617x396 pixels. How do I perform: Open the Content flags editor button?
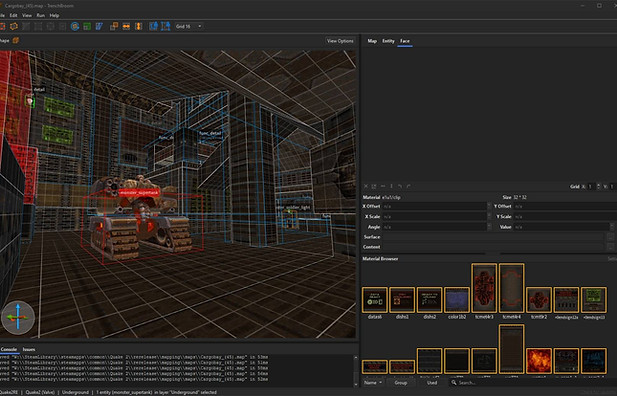point(610,247)
